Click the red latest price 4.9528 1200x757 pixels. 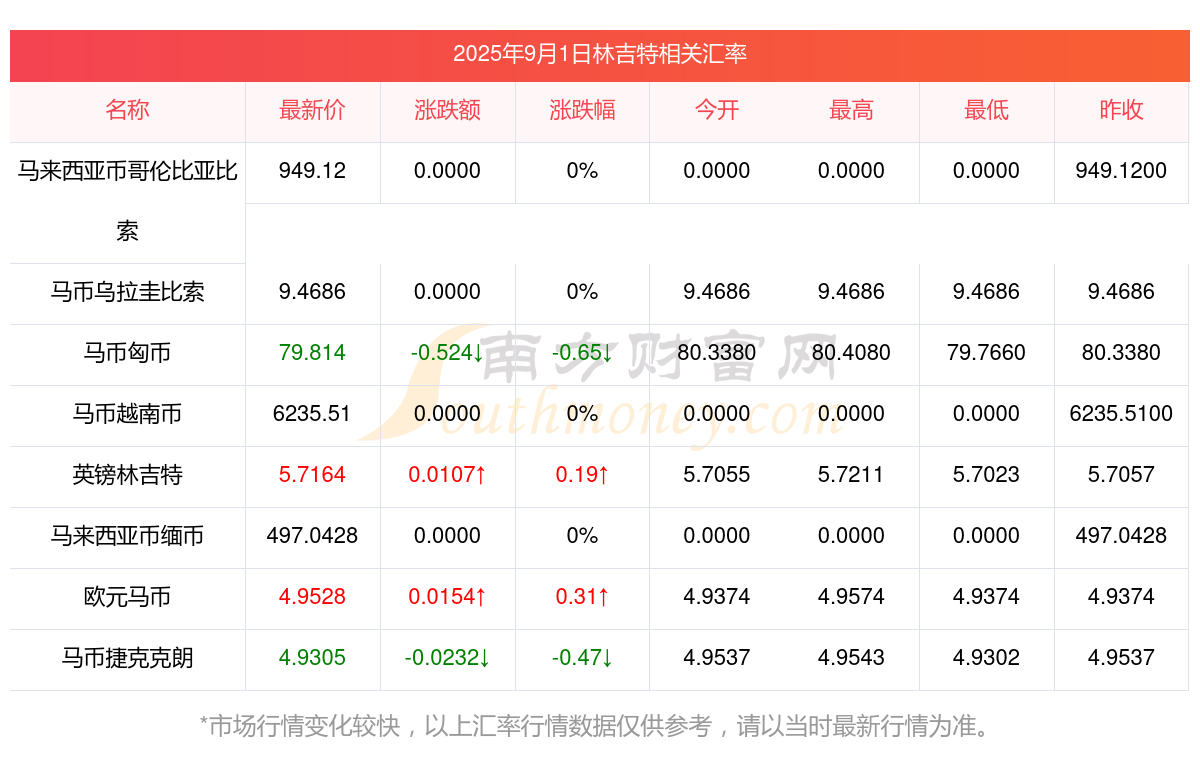(313, 597)
